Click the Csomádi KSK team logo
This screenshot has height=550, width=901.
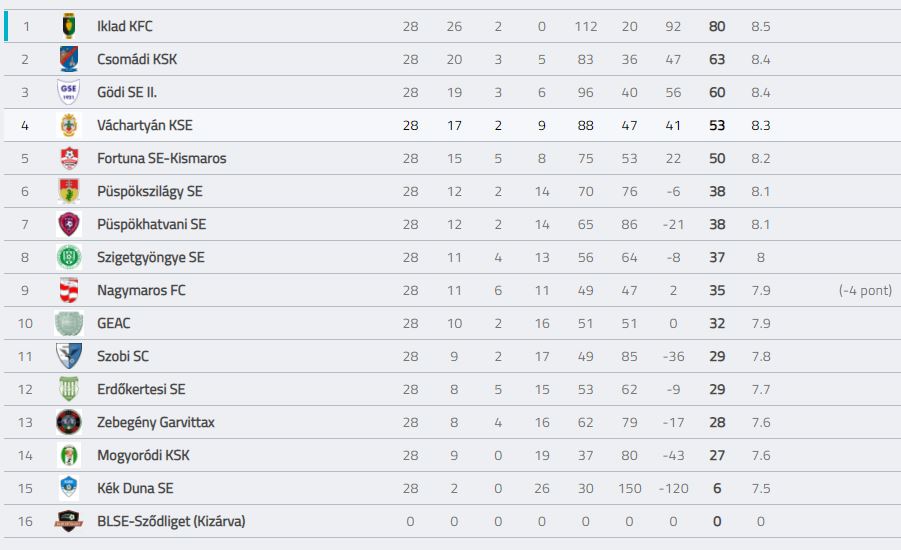tap(69, 59)
